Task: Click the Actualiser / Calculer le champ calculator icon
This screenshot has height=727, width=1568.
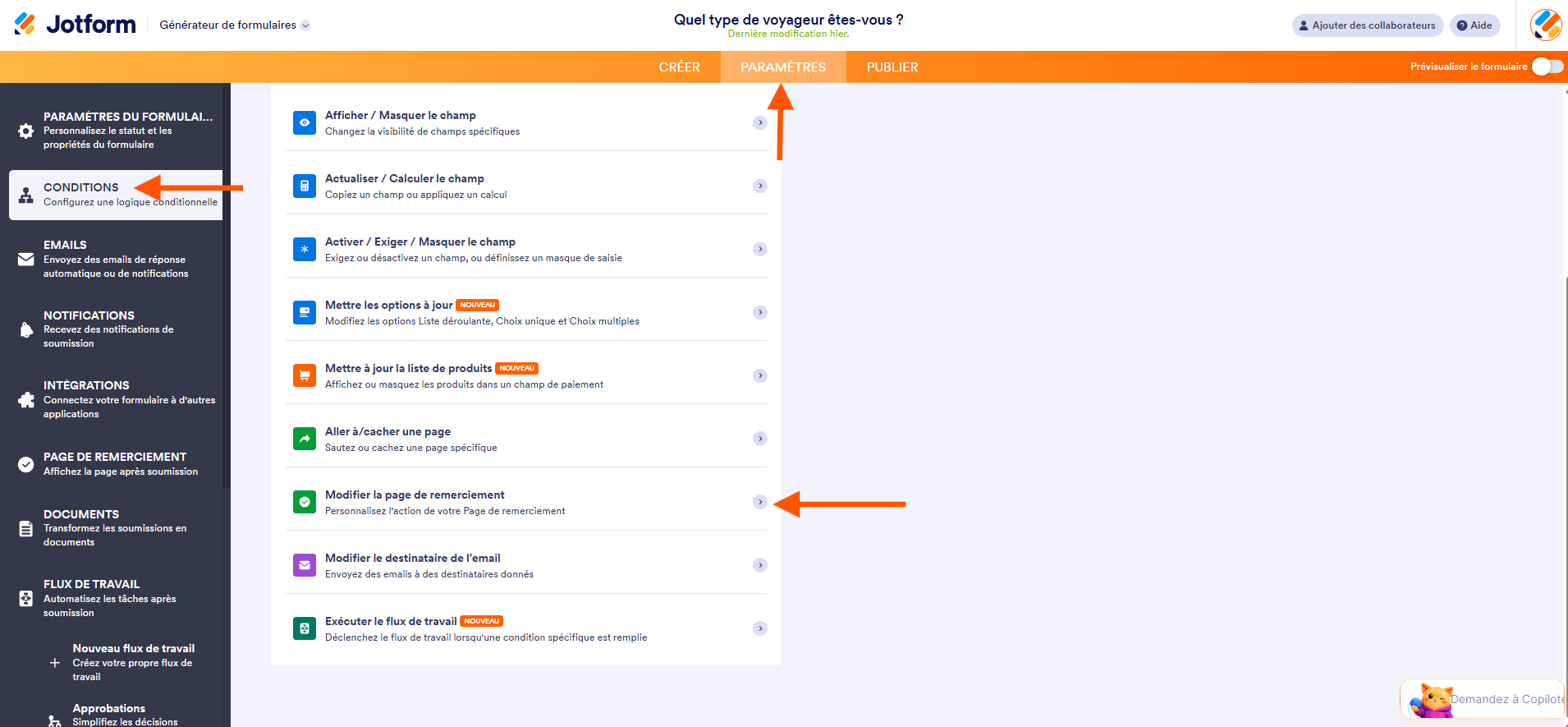Action: [x=305, y=186]
